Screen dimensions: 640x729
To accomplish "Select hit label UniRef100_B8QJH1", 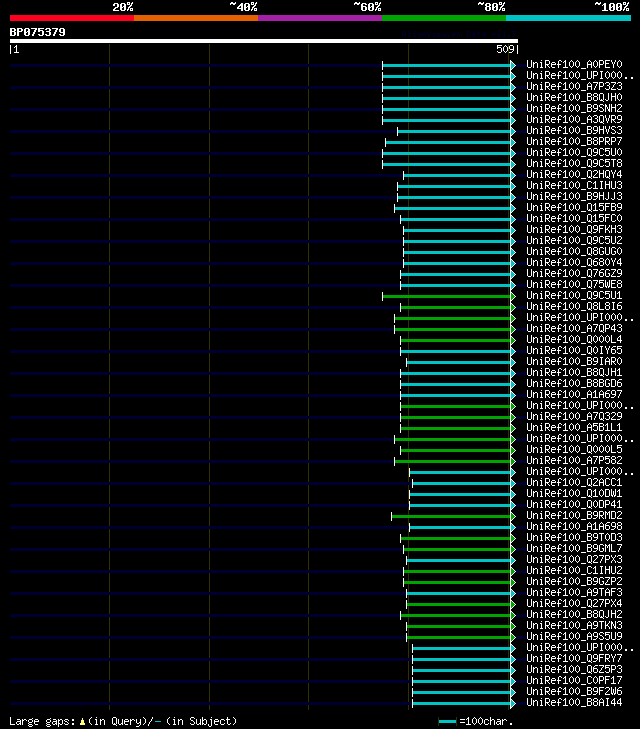I will (x=574, y=372).
